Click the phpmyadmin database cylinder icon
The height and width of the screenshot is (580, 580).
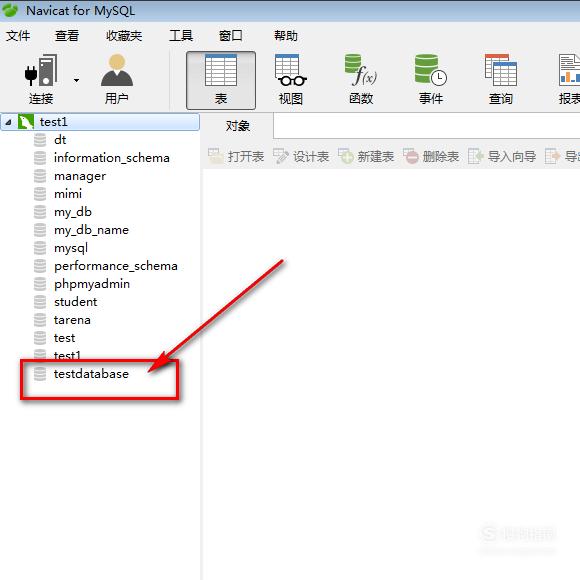click(40, 284)
